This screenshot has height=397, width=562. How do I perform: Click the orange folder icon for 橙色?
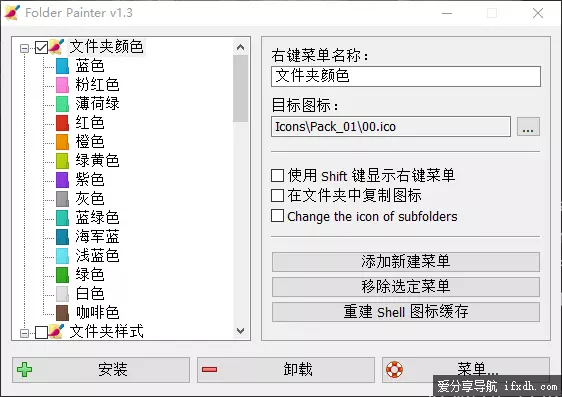coord(62,142)
